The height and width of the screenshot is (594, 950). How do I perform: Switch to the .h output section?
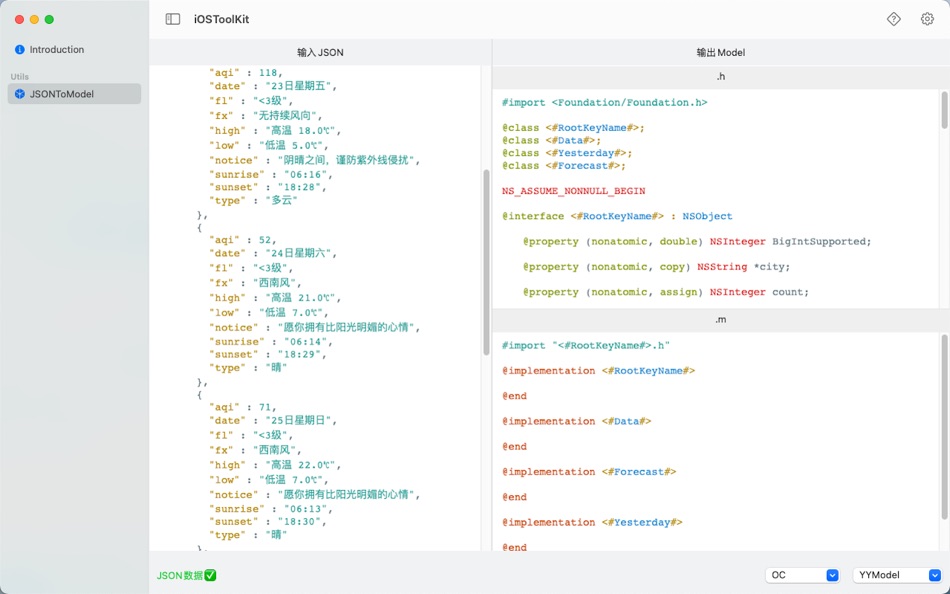(x=719, y=75)
